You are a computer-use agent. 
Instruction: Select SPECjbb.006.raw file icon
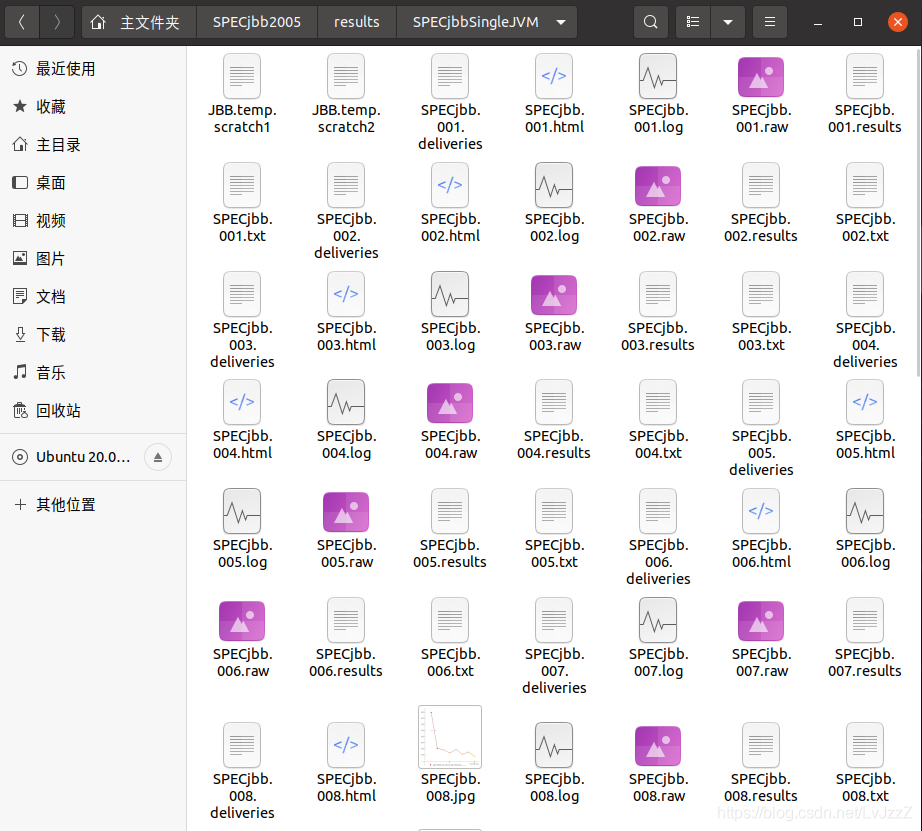242,620
